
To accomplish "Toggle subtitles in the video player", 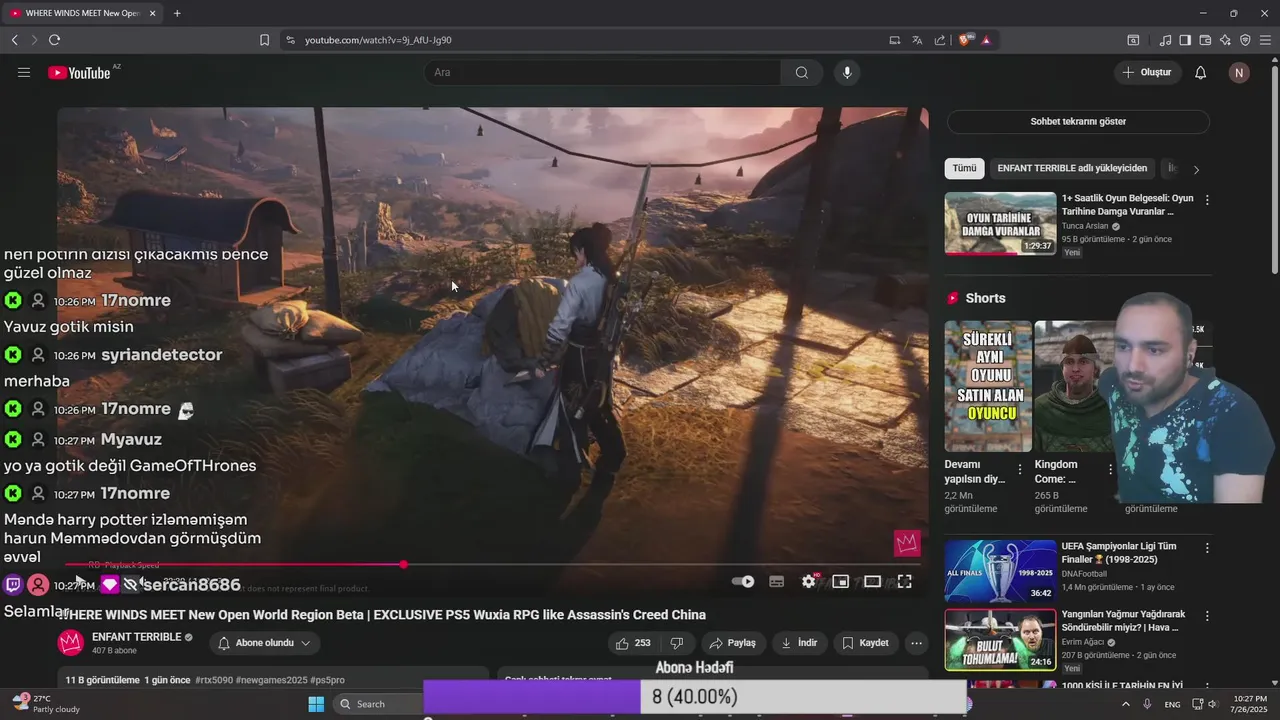I will pos(776,582).
